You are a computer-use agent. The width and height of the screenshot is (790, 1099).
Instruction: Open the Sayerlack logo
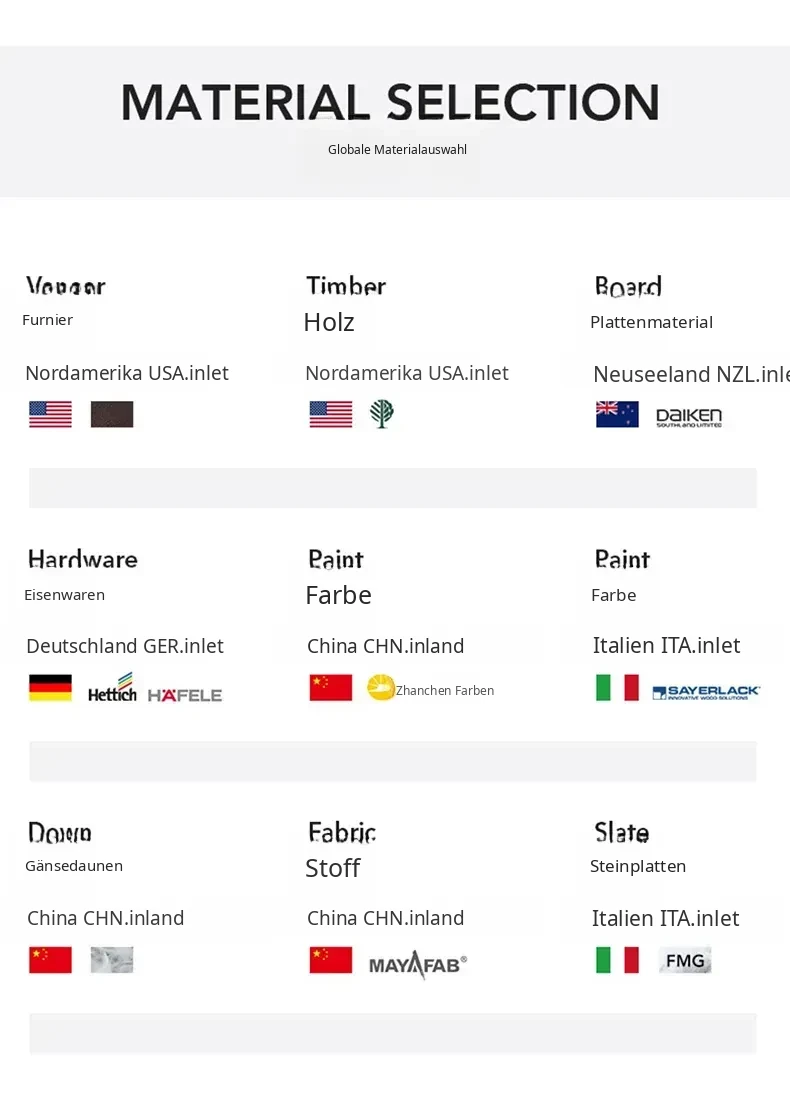coord(706,692)
